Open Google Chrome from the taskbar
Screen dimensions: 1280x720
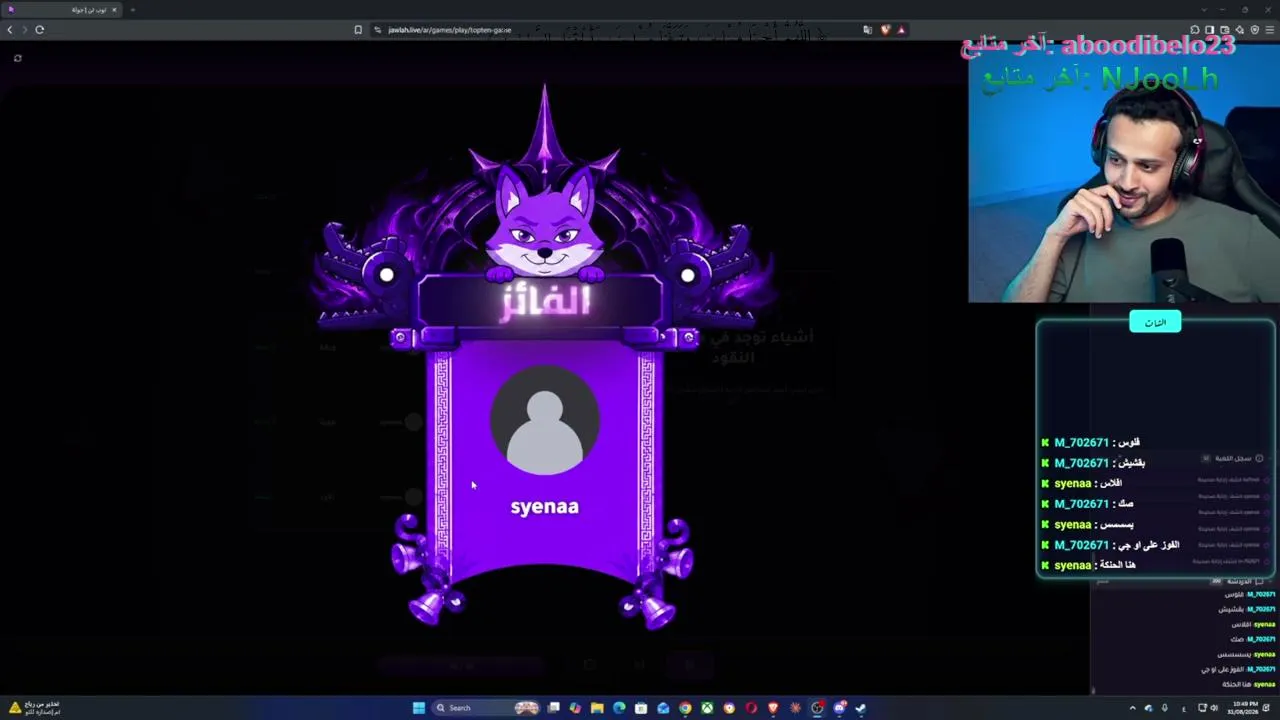pyautogui.click(x=685, y=708)
